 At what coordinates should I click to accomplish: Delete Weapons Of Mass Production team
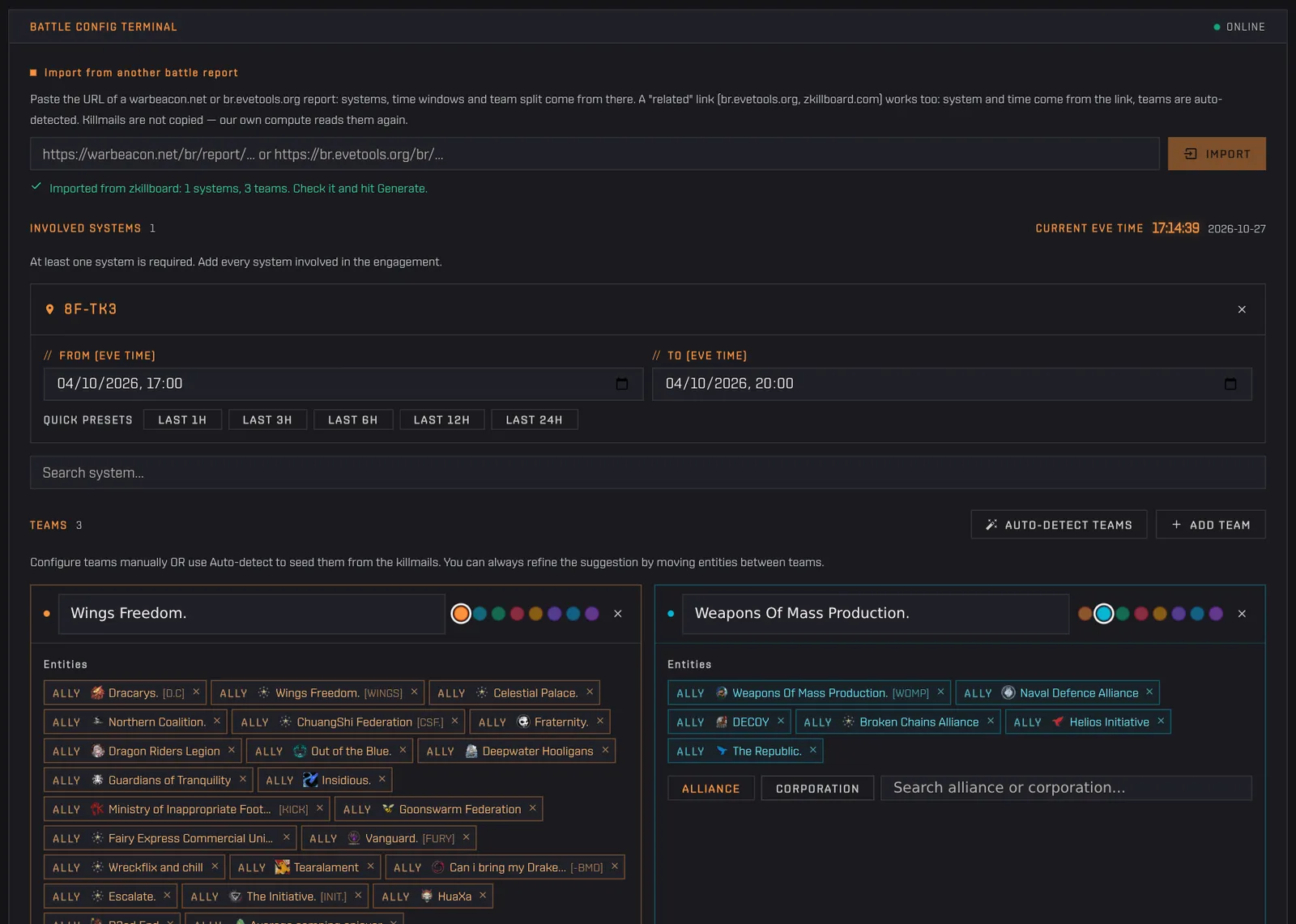[x=1242, y=614]
